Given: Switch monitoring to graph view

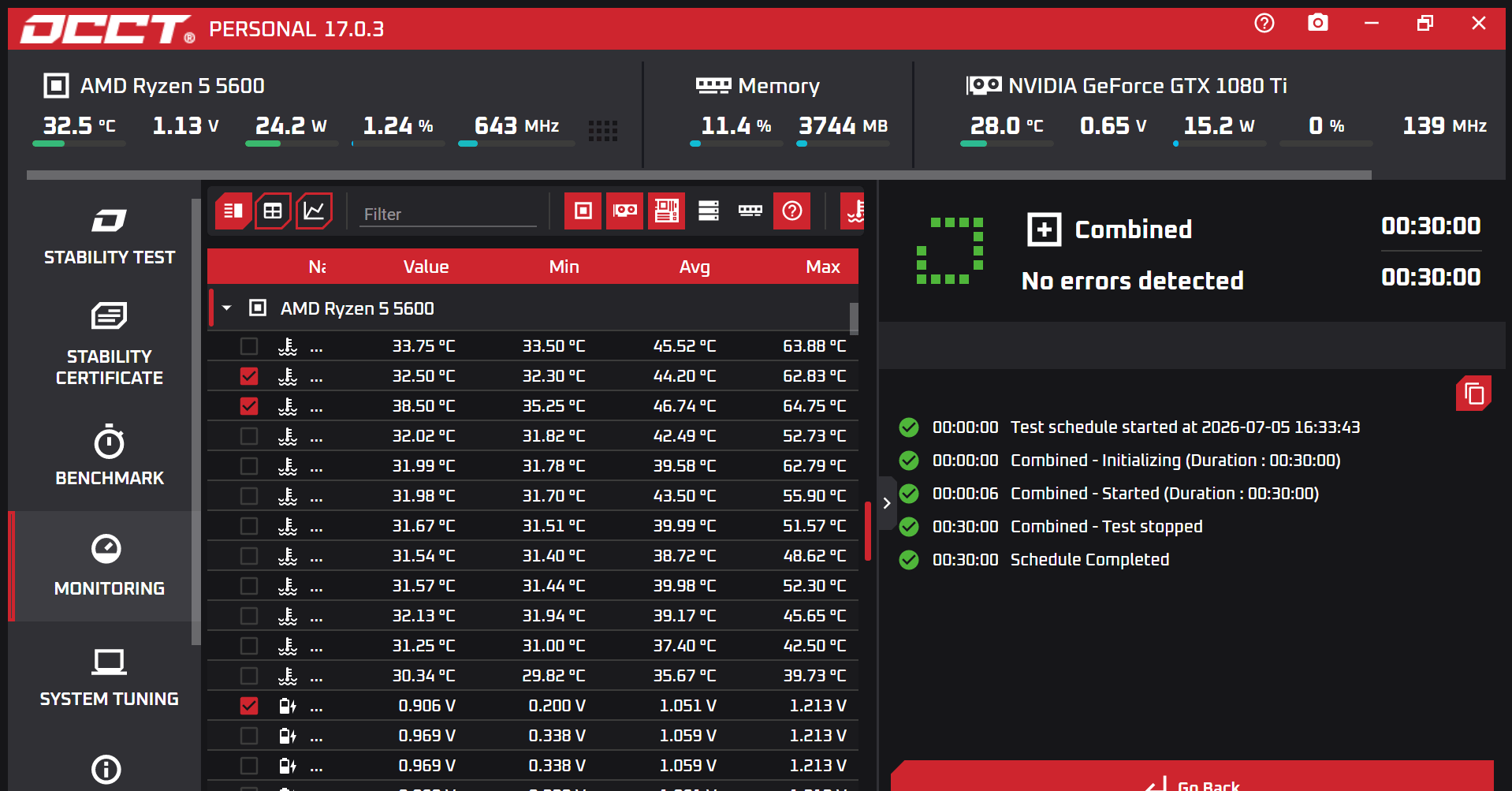Looking at the screenshot, I should pyautogui.click(x=314, y=211).
